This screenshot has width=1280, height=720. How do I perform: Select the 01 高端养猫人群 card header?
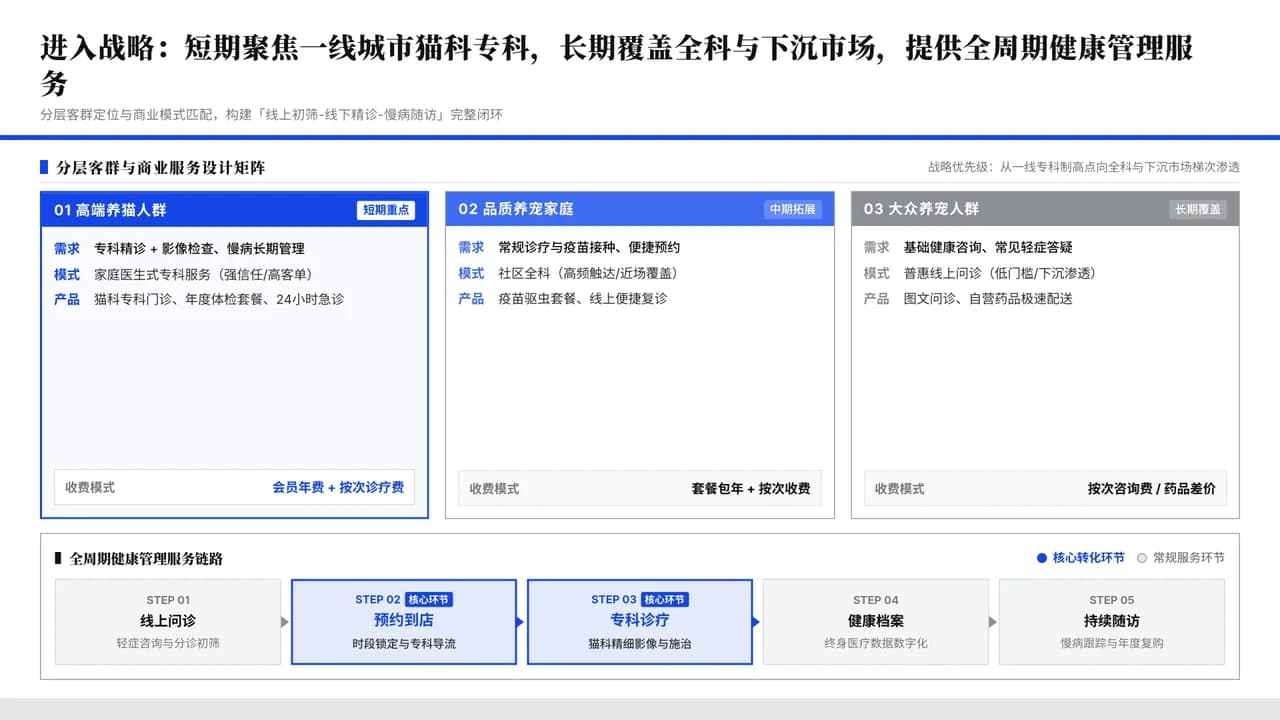[x=234, y=210]
